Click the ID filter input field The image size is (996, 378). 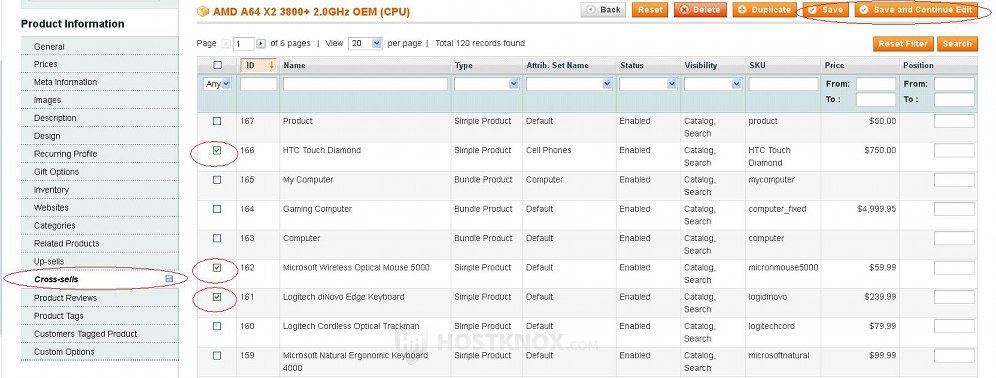point(259,84)
